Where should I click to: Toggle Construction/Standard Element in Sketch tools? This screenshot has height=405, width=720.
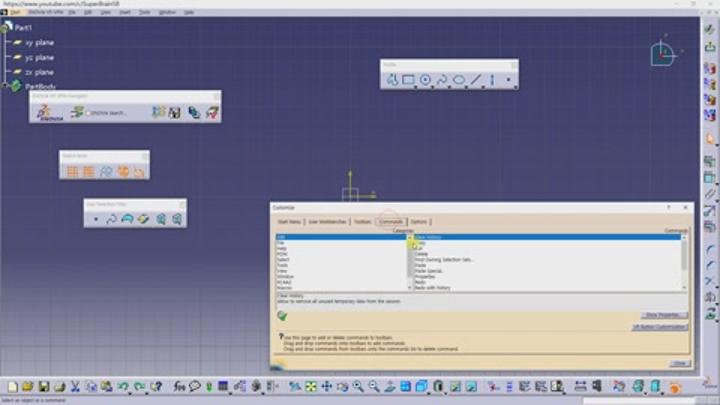pos(106,171)
